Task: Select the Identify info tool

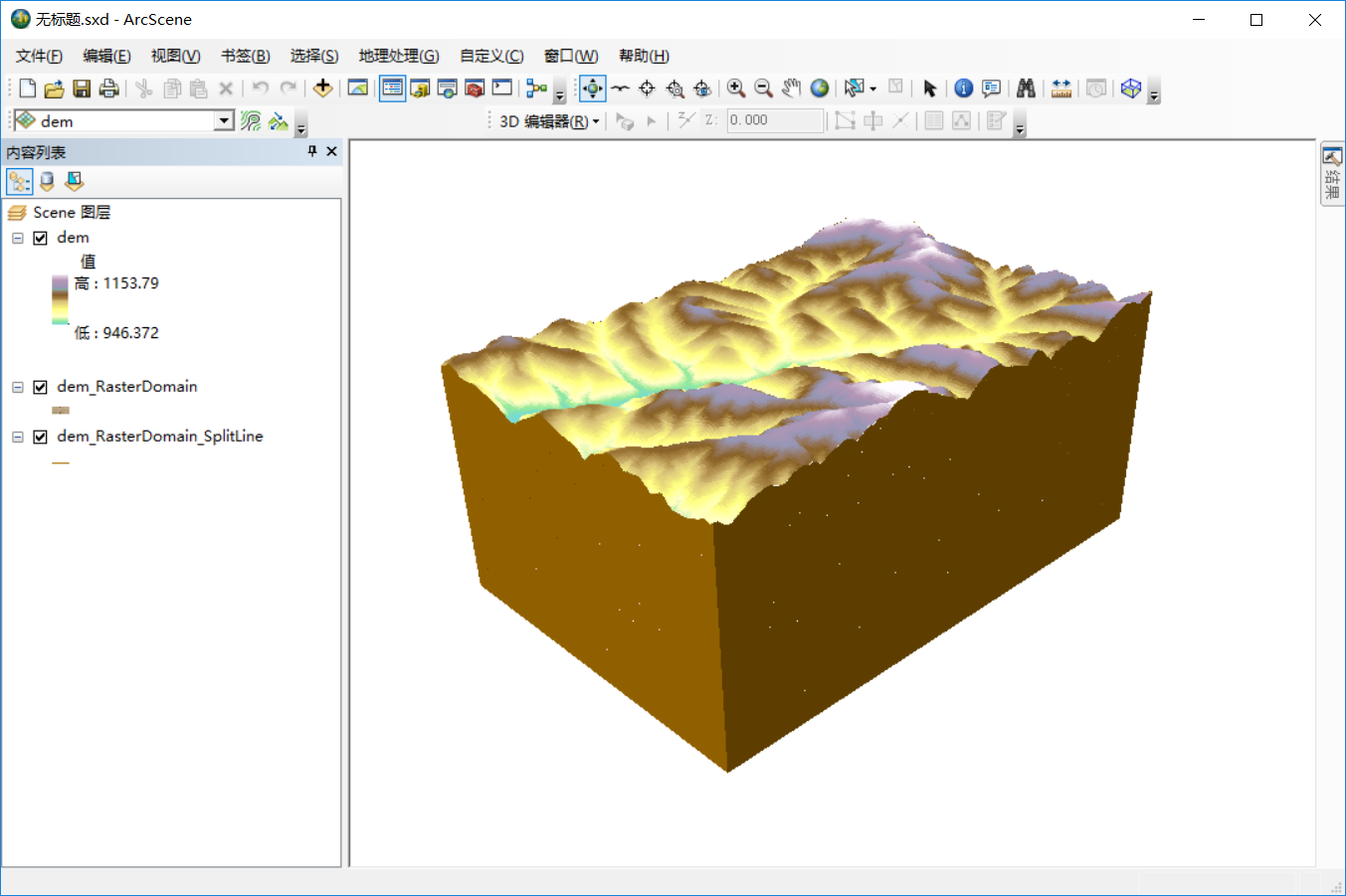Action: click(x=963, y=89)
